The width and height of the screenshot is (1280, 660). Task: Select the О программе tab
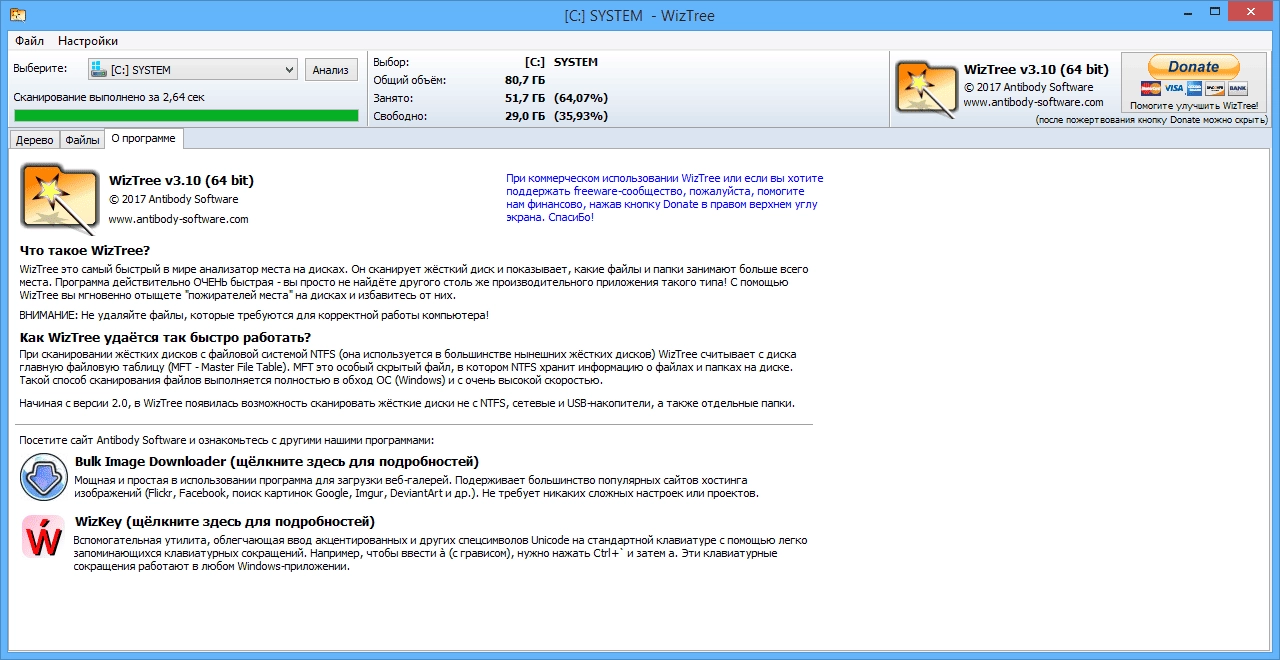tap(143, 138)
